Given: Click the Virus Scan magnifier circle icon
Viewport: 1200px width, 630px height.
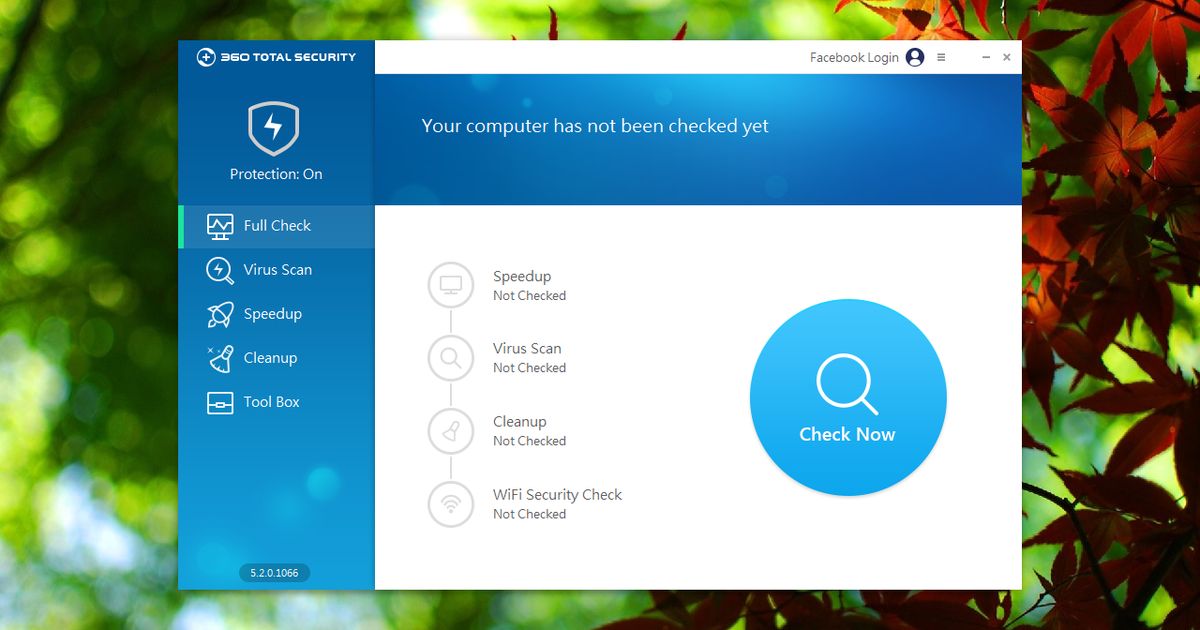Looking at the screenshot, I should 451,358.
